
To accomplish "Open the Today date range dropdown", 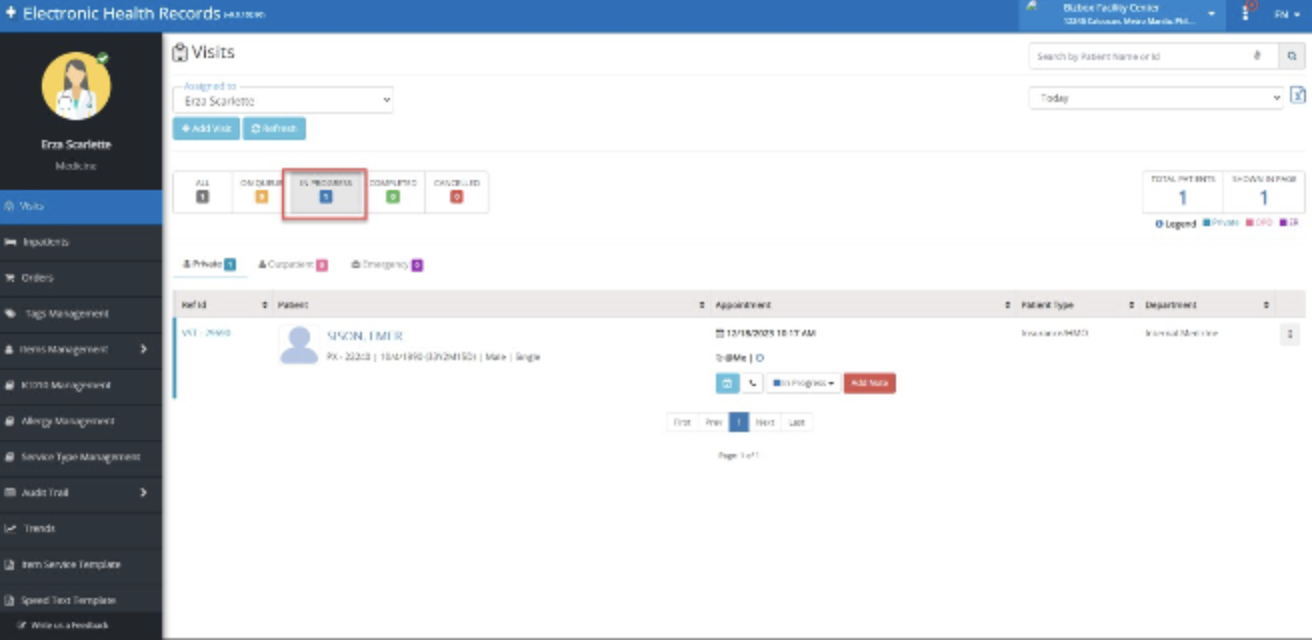I will click(1155, 98).
